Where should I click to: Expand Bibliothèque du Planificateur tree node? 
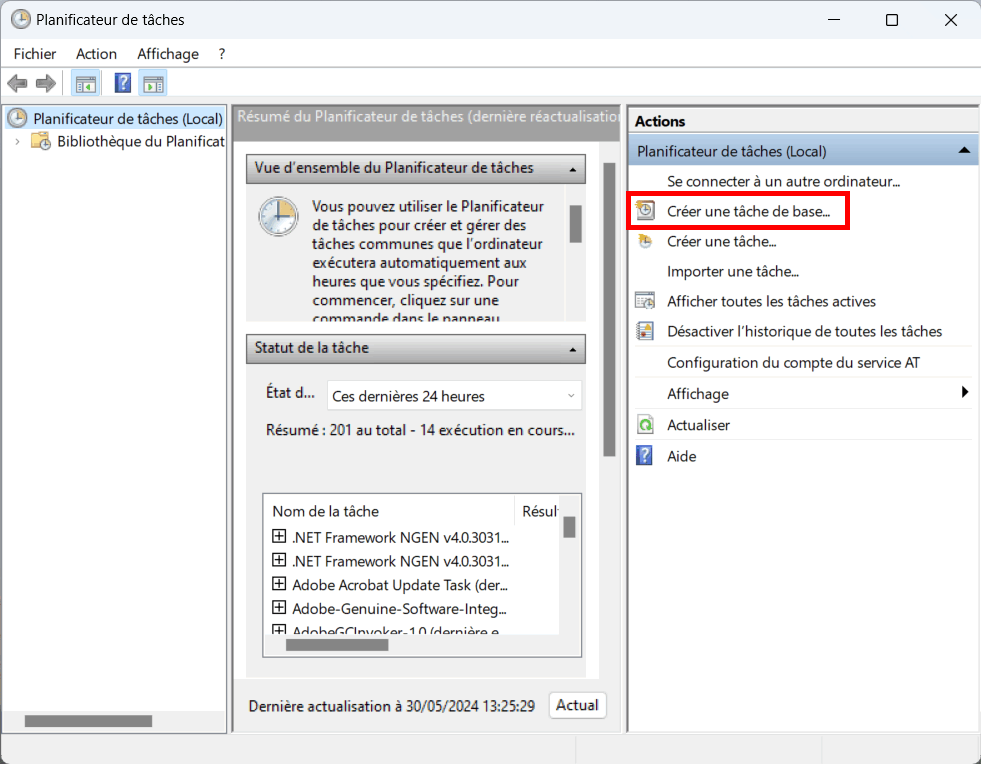(x=17, y=142)
